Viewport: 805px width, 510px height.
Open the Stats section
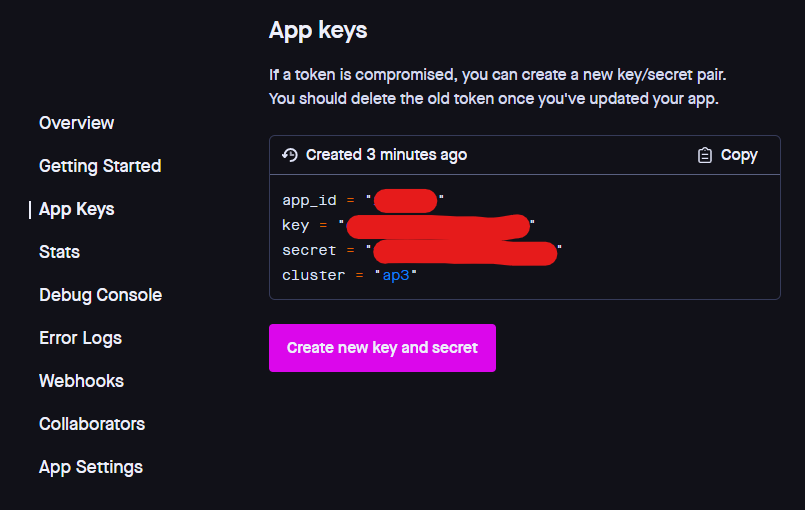pyautogui.click(x=60, y=252)
